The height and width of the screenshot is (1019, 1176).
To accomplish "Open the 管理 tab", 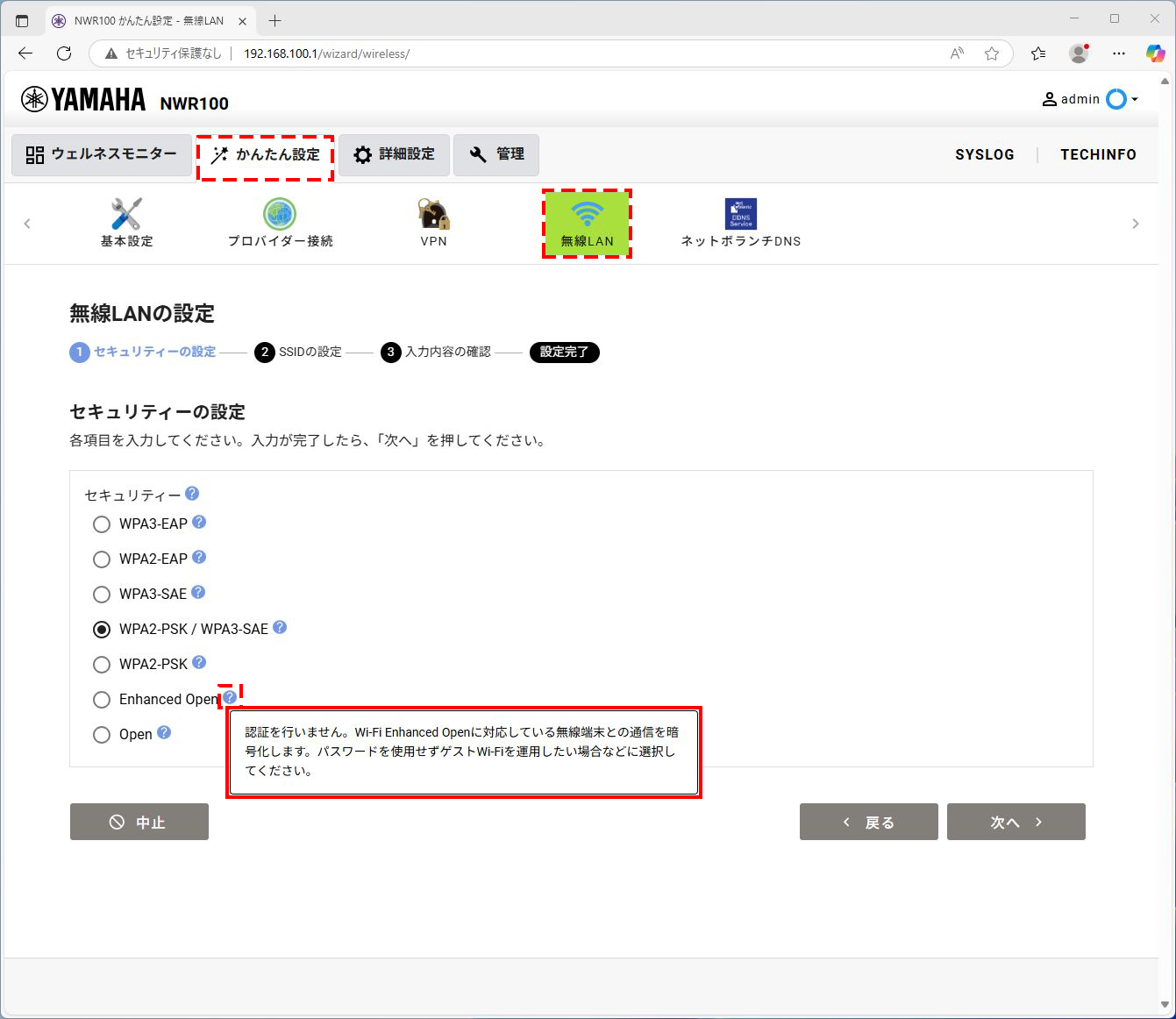I will tap(496, 155).
